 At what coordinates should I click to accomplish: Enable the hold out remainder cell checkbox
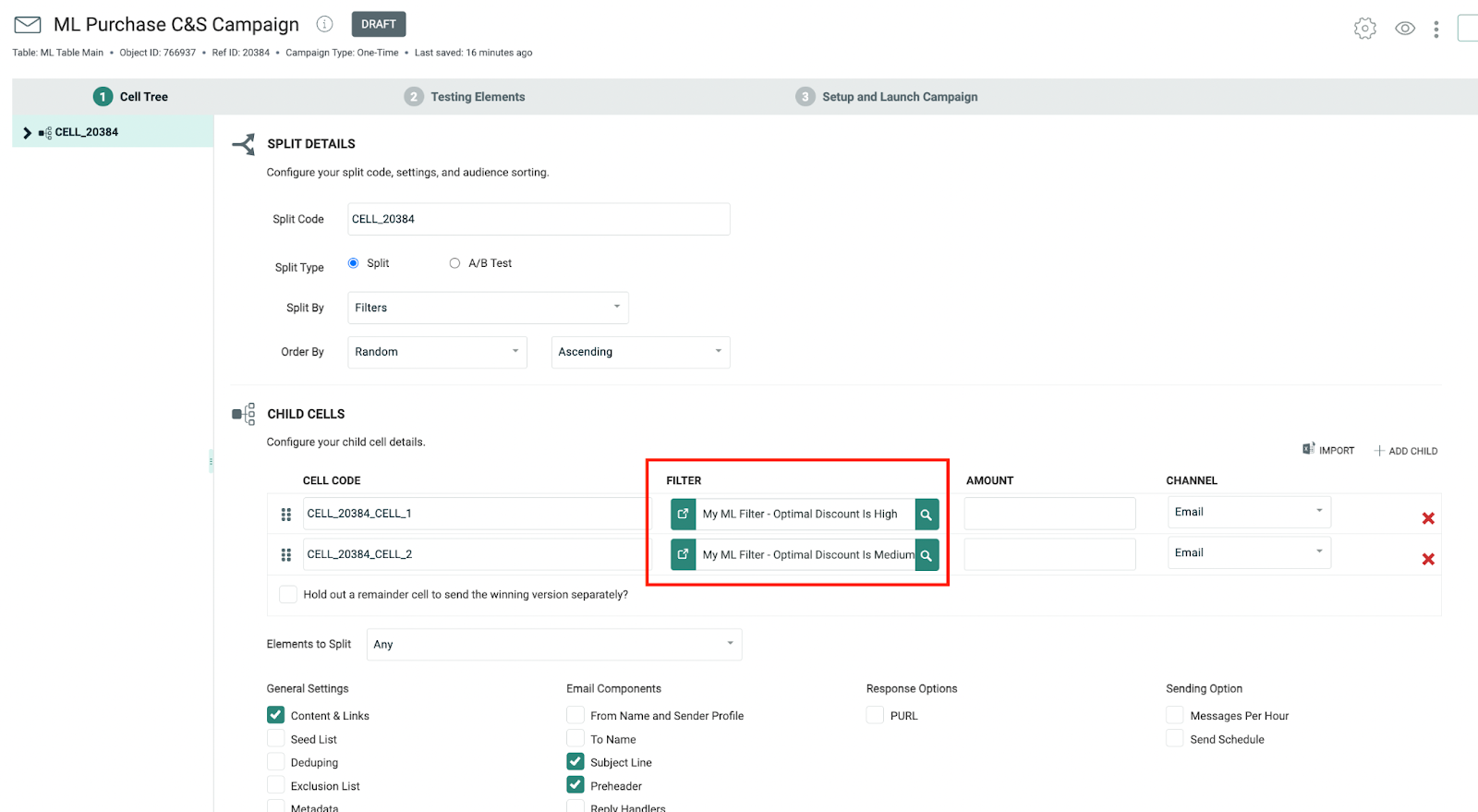[x=288, y=594]
